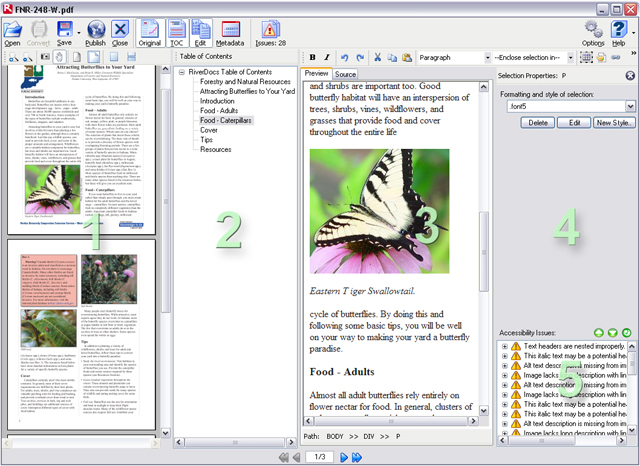This screenshot has width=640, height=466.
Task: Zoom out of the original page view
Action: 27,57
